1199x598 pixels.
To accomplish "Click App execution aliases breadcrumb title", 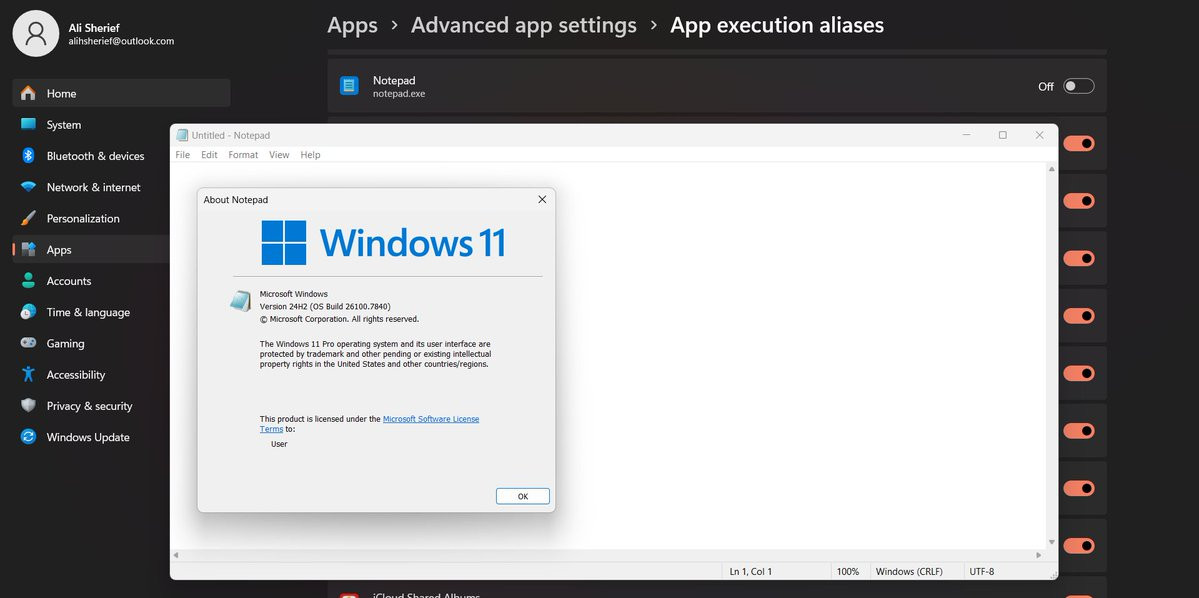I will tap(777, 25).
